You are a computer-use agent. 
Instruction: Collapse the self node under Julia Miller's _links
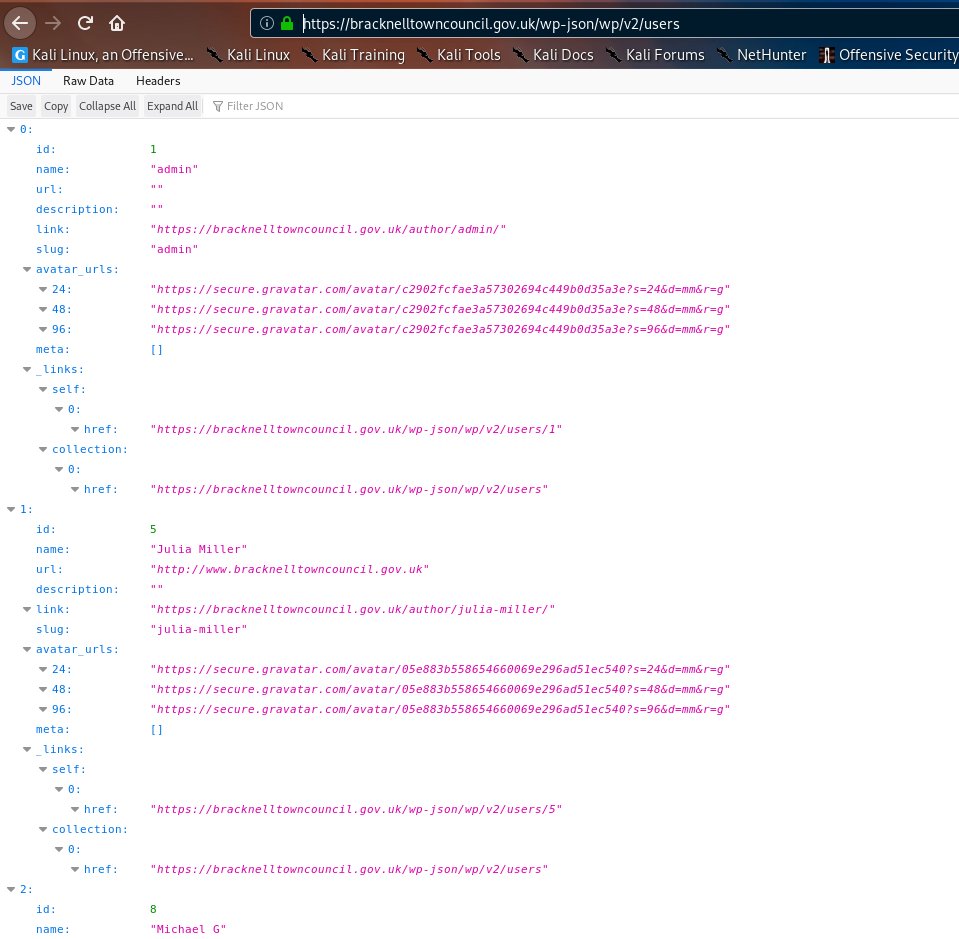(x=43, y=769)
